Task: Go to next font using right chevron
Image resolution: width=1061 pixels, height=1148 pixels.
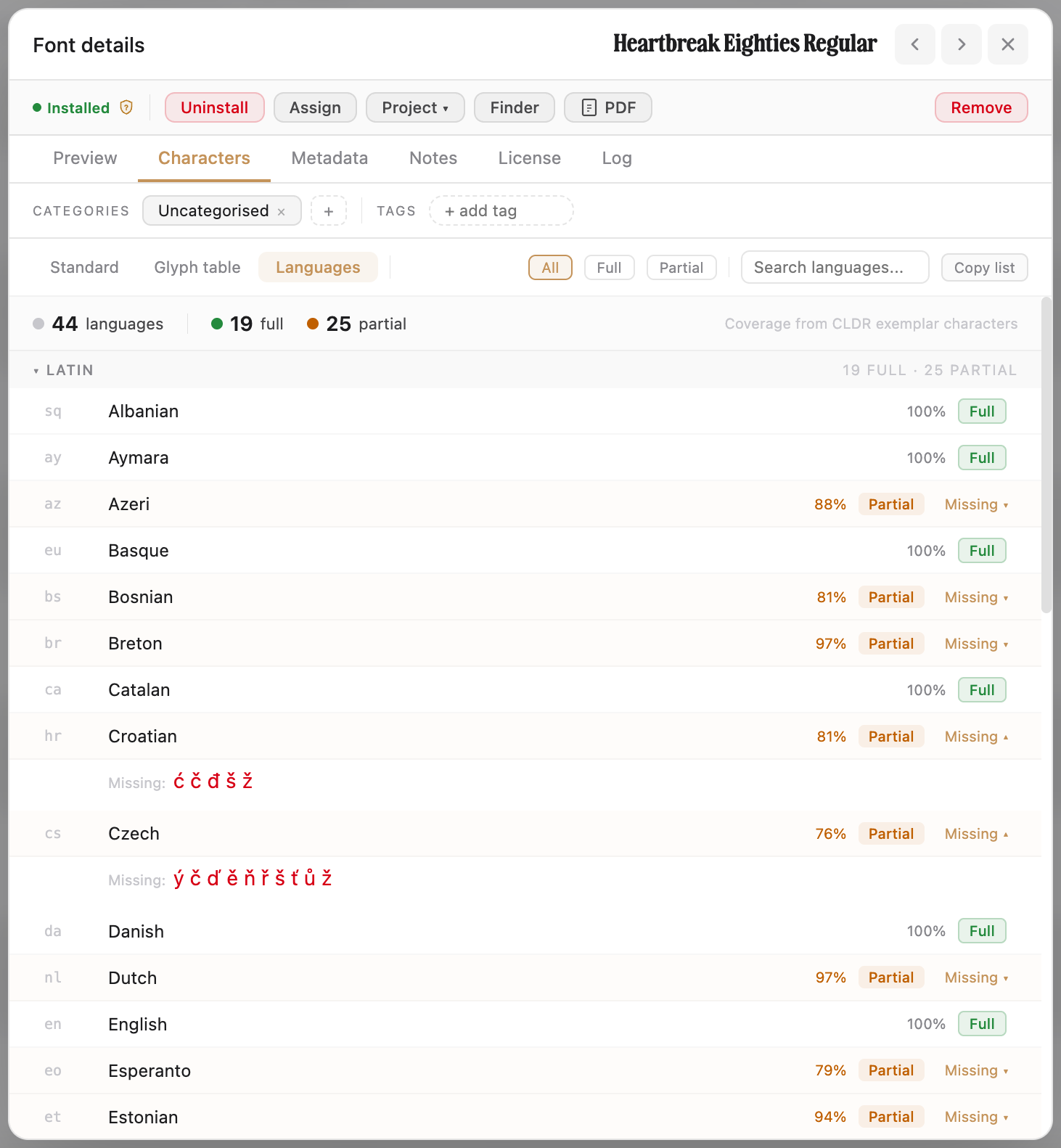Action: click(962, 44)
